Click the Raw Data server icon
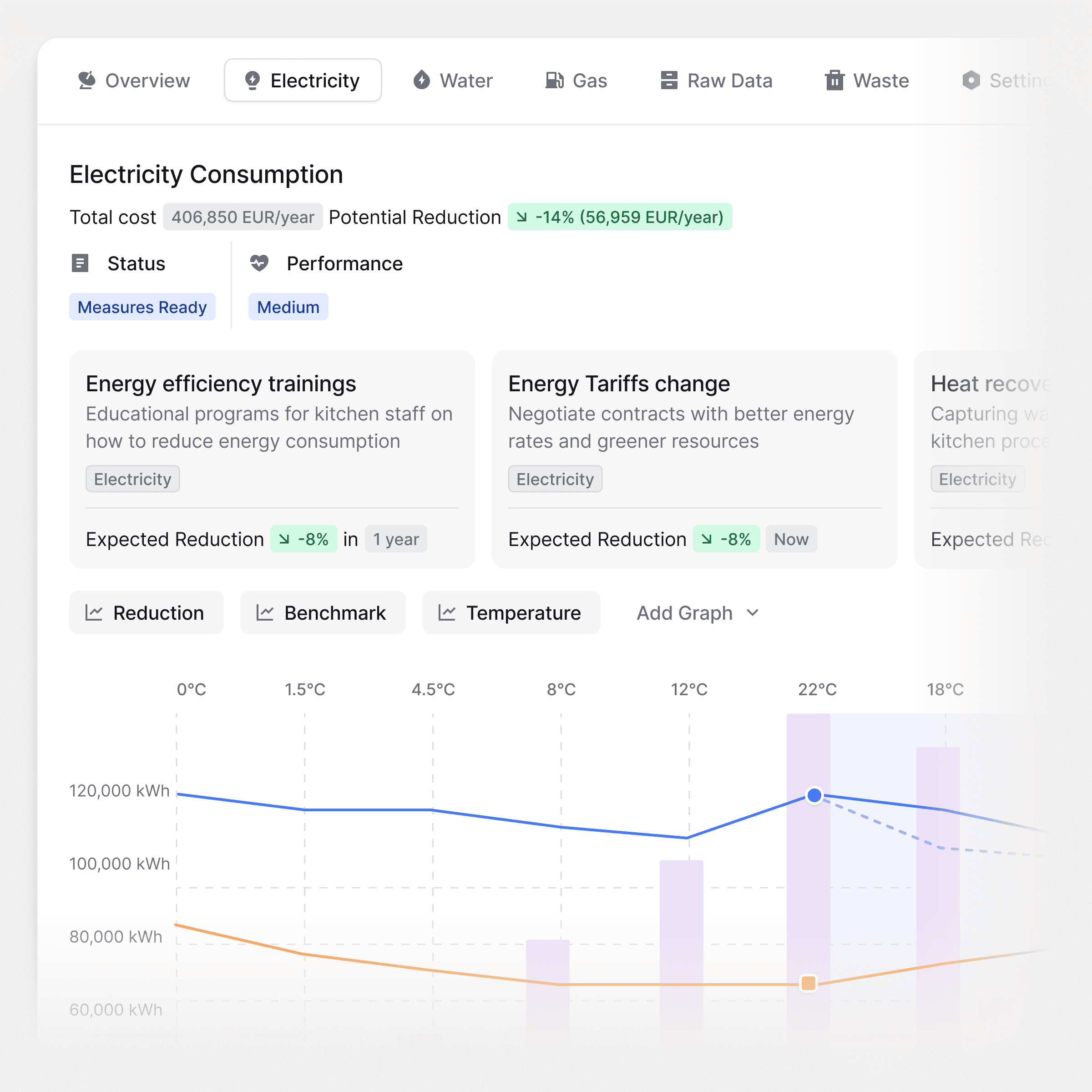 point(669,80)
